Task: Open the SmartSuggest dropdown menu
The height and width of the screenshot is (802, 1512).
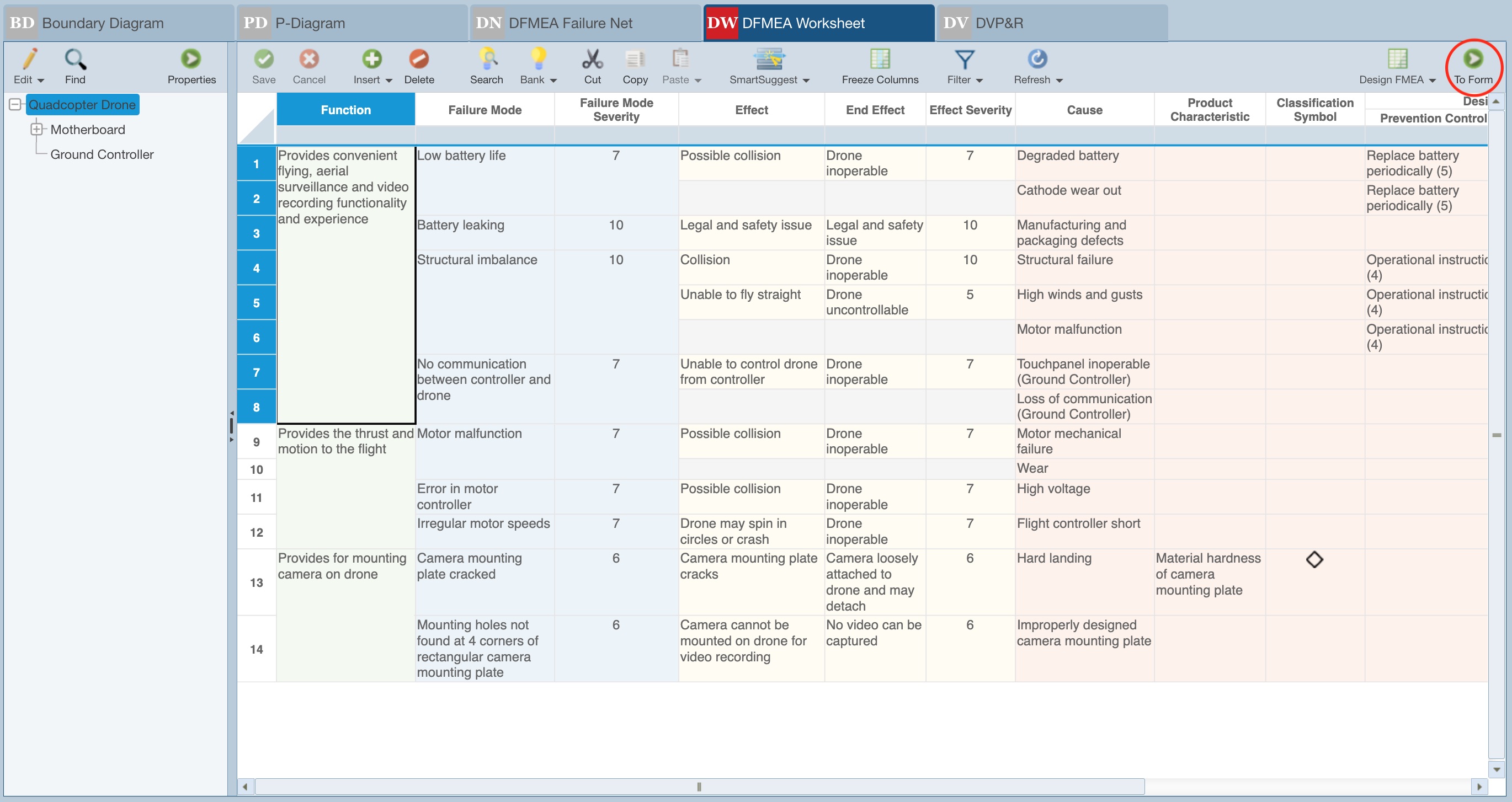Action: click(x=806, y=81)
